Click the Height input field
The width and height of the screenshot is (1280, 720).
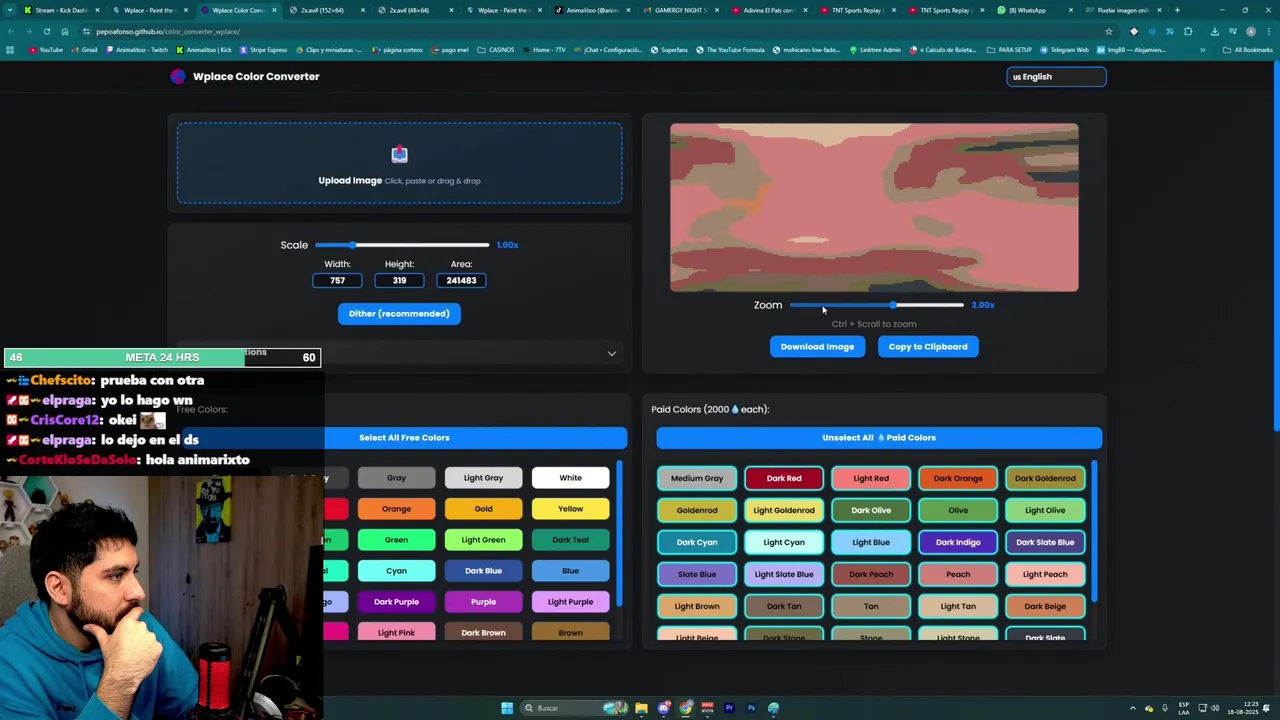pyautogui.click(x=399, y=281)
